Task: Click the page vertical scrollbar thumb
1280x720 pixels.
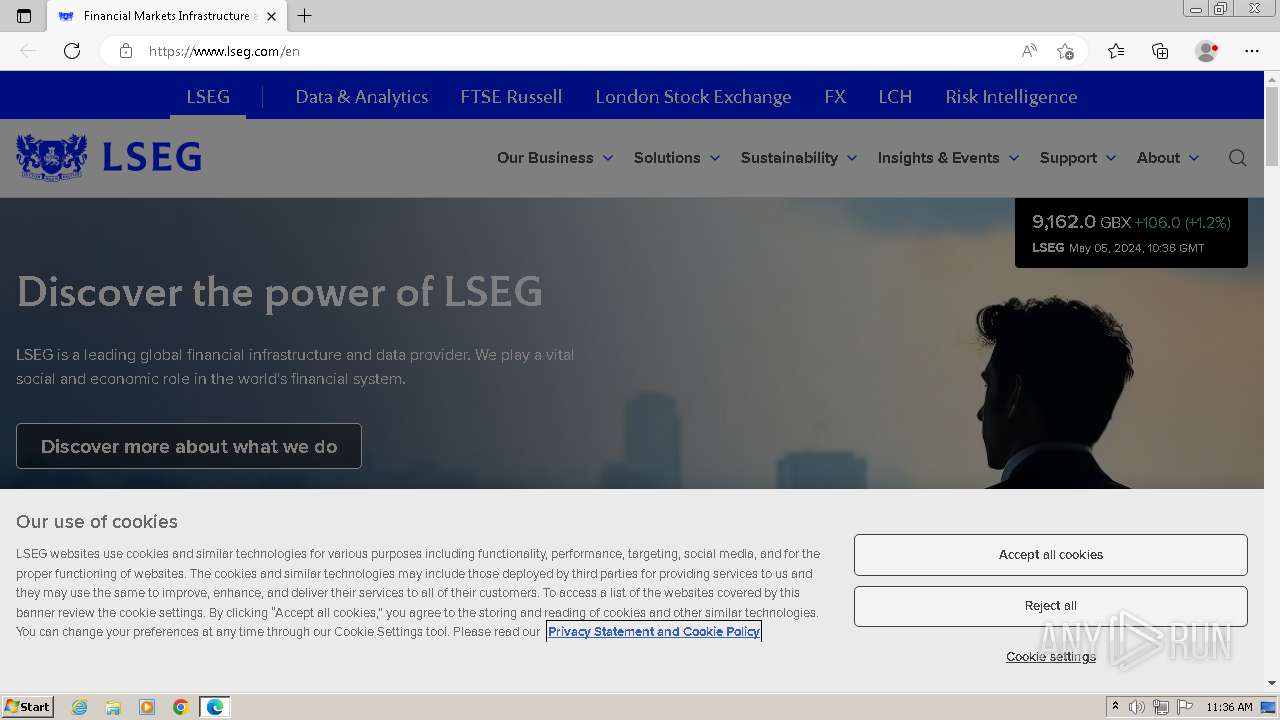Action: tap(1272, 127)
